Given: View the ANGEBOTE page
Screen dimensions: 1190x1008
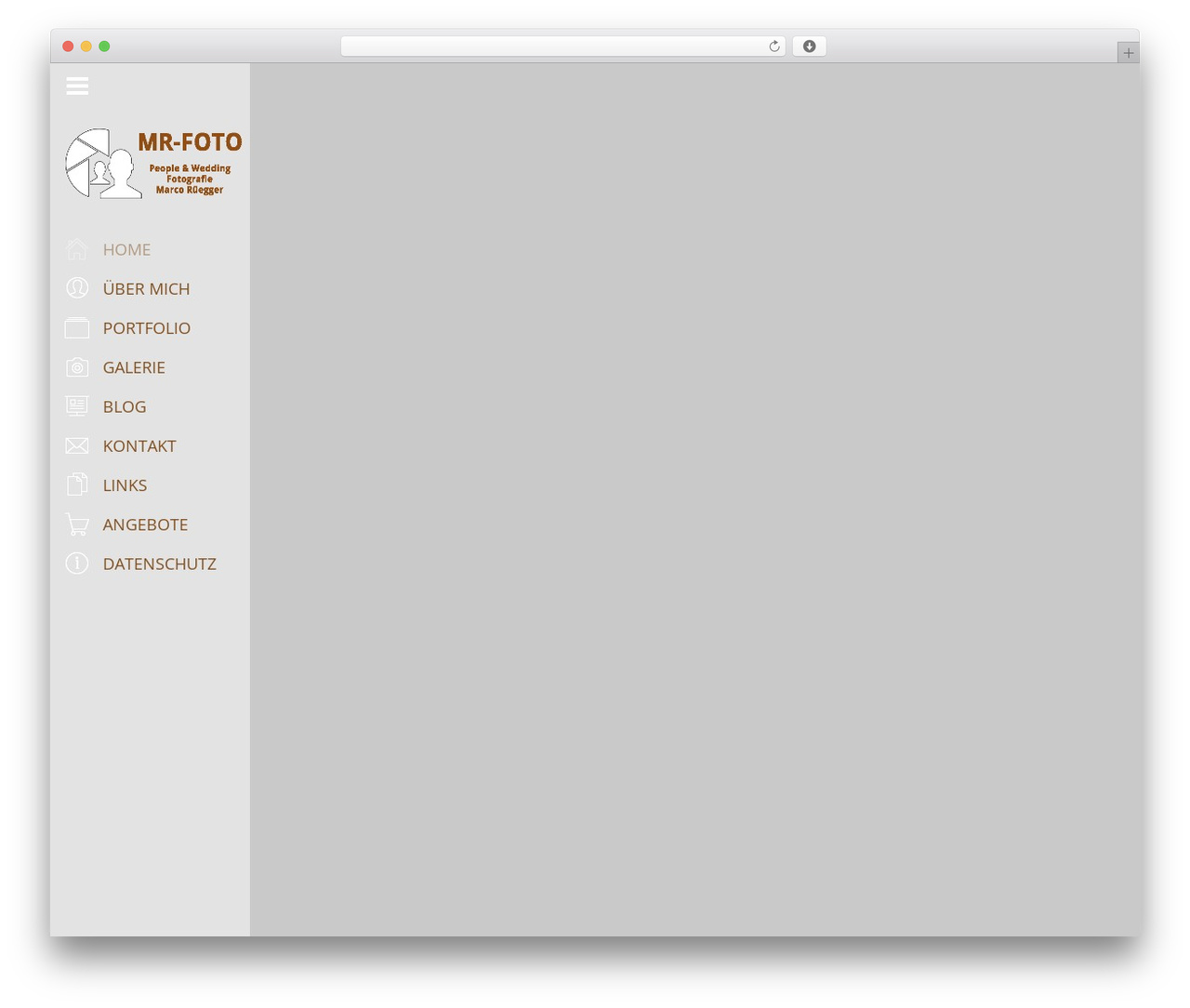Looking at the screenshot, I should coord(145,524).
